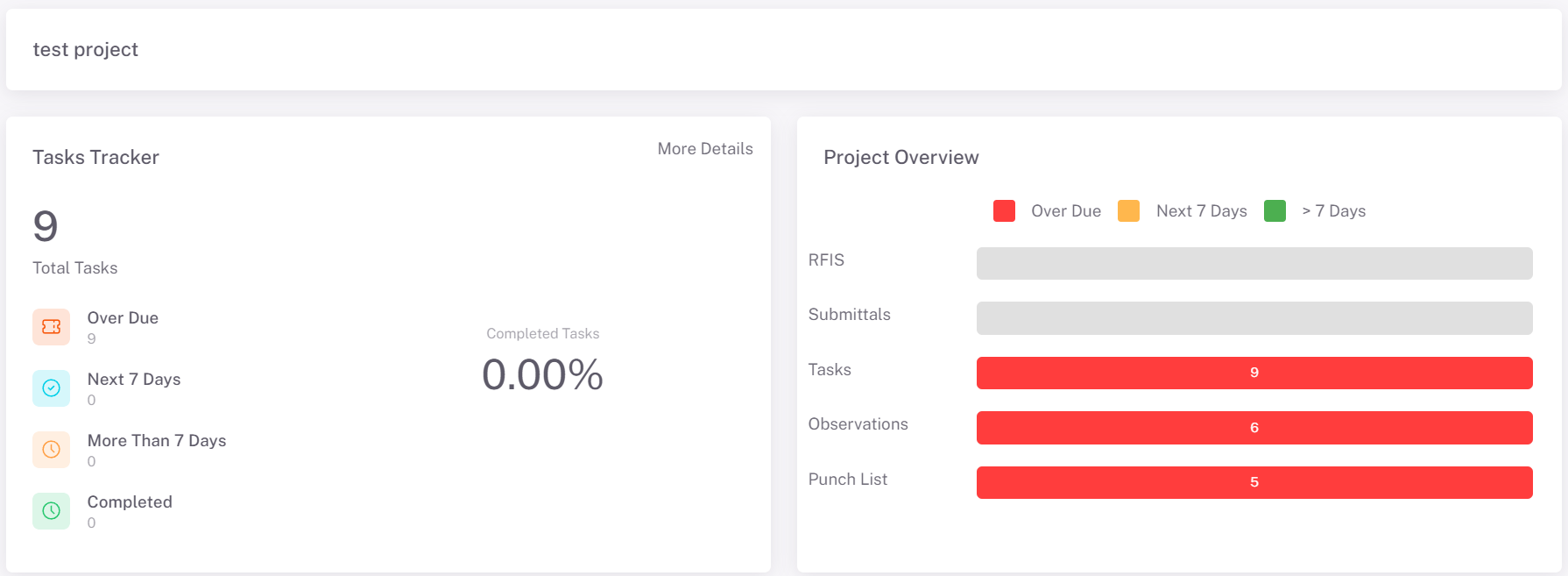Click the red Tasks bar showing 9
The height and width of the screenshot is (576, 1568).
pyautogui.click(x=1254, y=373)
